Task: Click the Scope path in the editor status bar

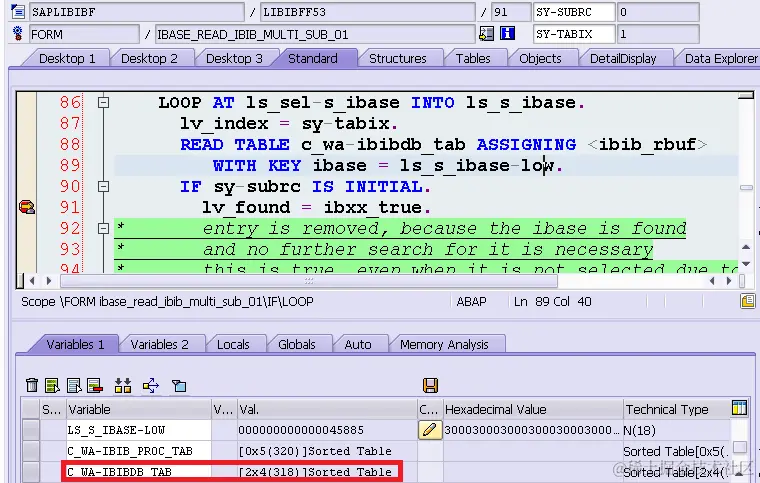Action: (167, 302)
